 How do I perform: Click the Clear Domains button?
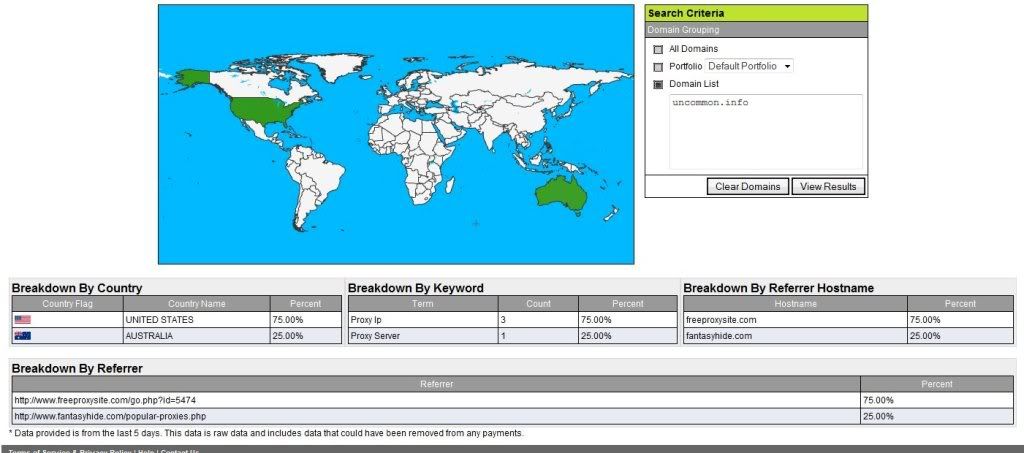coord(747,187)
